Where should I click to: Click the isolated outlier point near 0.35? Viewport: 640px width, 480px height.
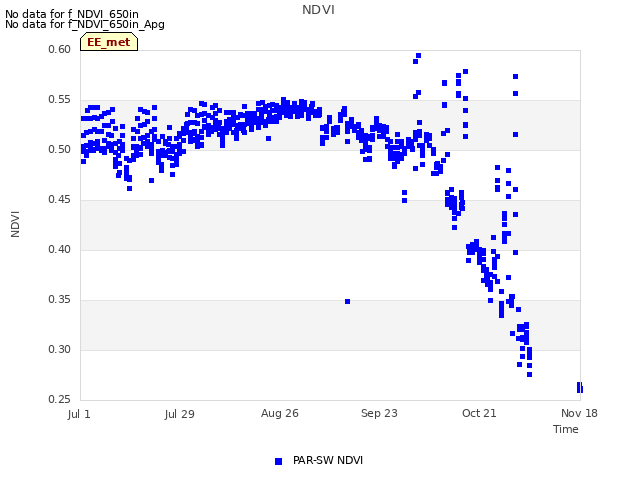pos(347,302)
